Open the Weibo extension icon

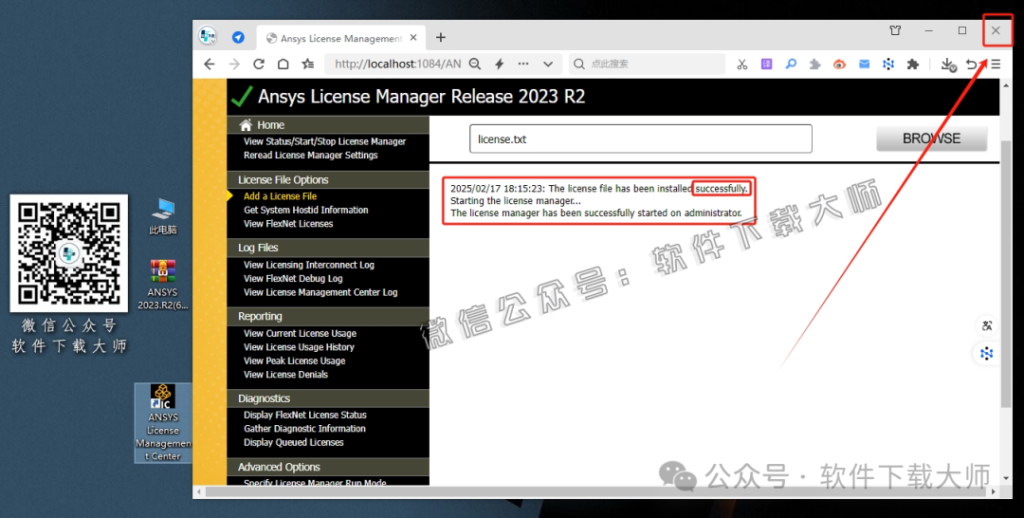(839, 64)
